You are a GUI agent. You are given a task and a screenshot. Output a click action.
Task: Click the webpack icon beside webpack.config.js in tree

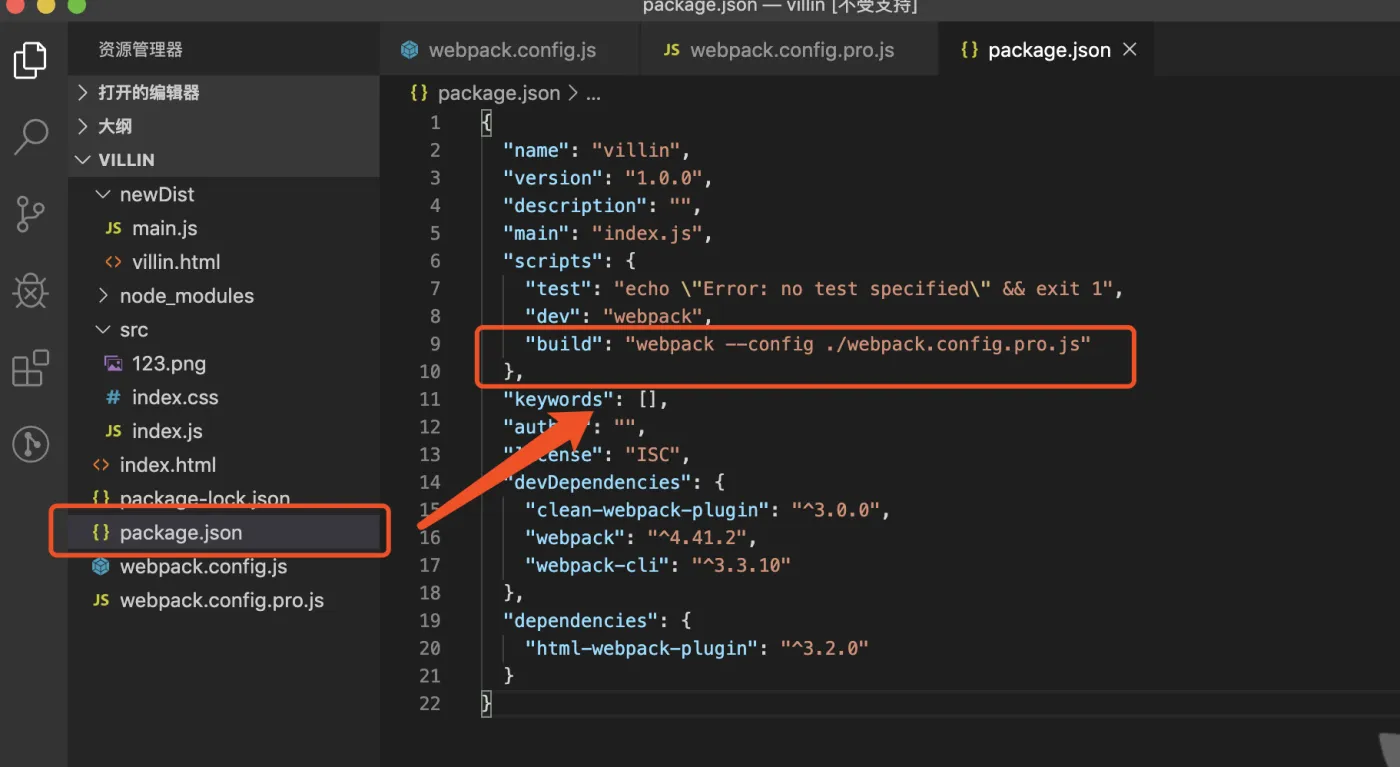click(100, 566)
